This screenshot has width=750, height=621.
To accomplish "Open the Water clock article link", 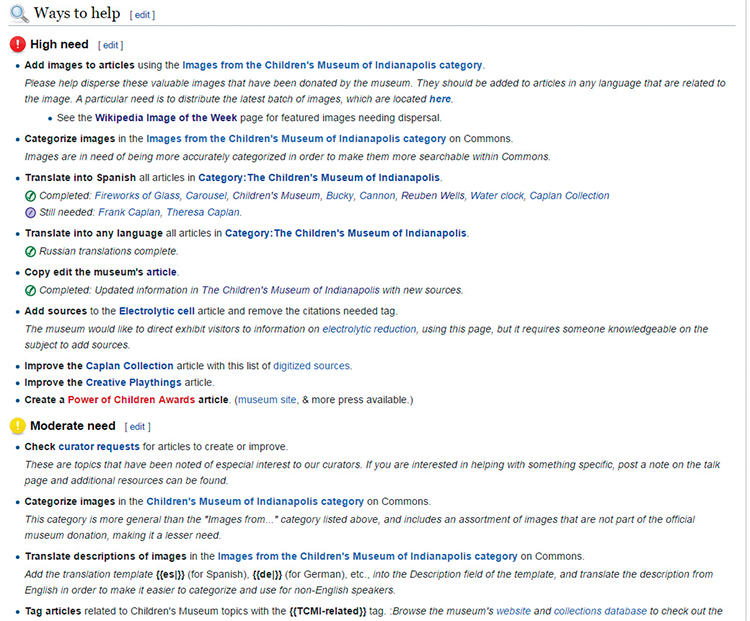I will click(496, 196).
